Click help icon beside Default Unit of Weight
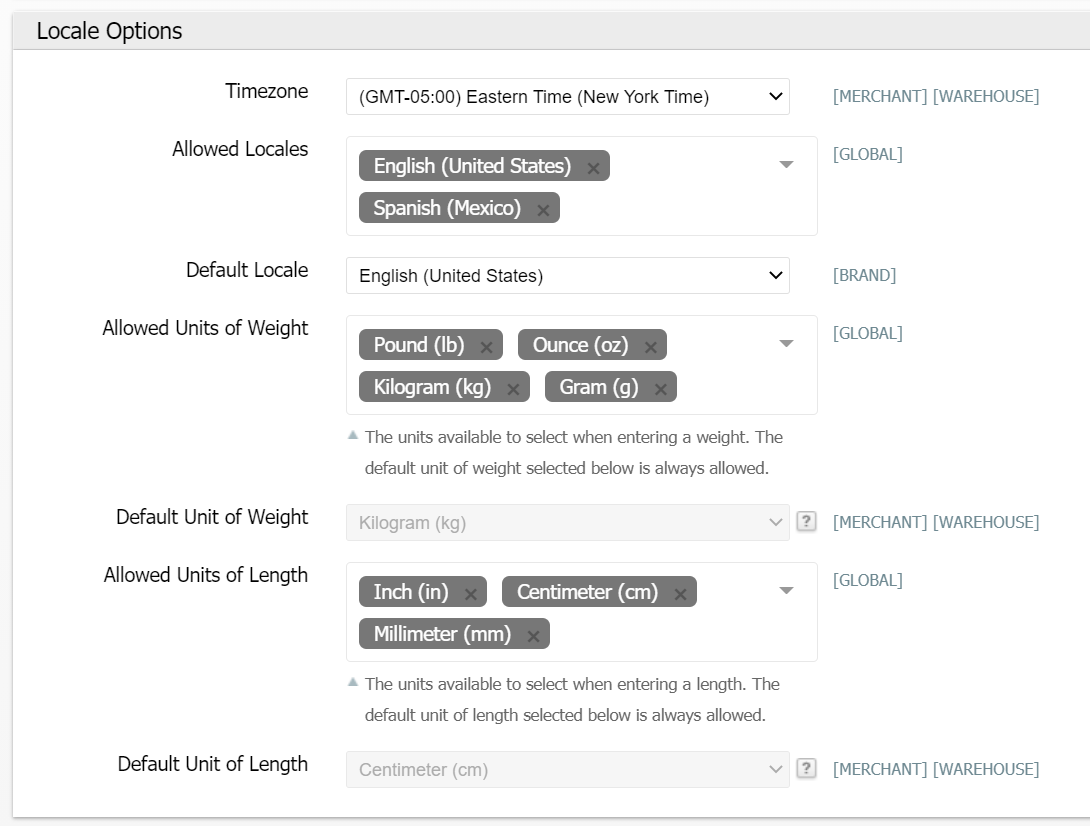Image resolution: width=1090 pixels, height=826 pixels. coord(806,521)
